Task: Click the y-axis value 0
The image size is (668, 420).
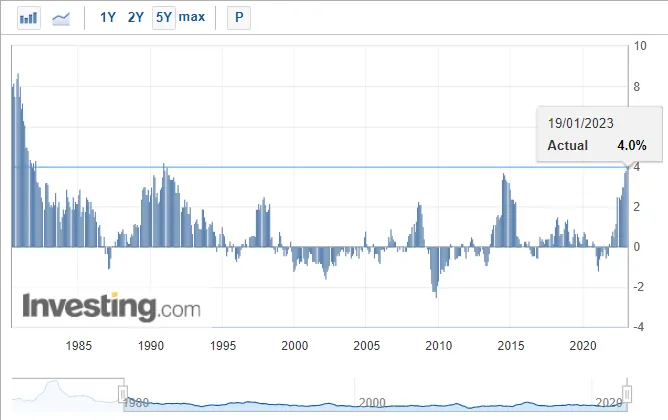Action: tap(636, 247)
